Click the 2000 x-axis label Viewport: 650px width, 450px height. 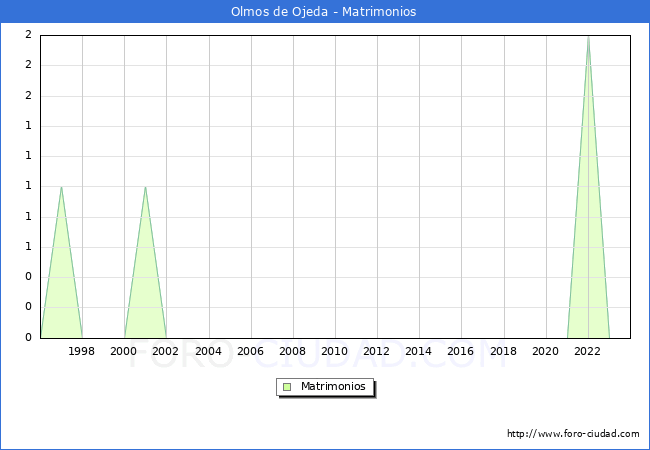124,351
